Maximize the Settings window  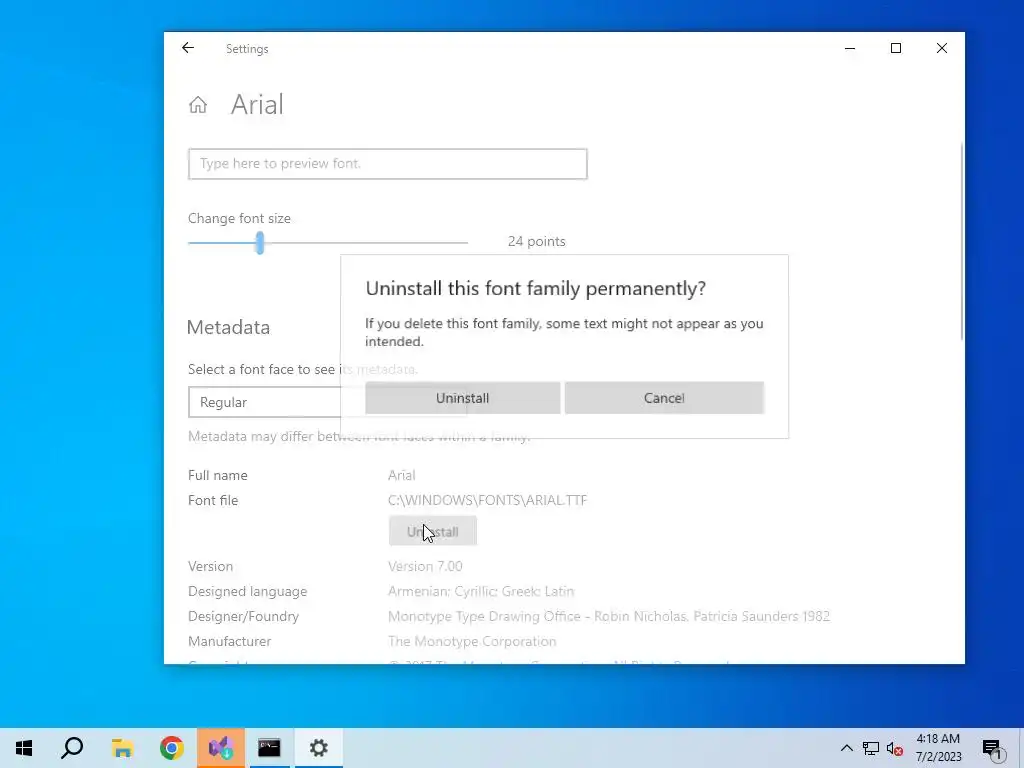tap(896, 48)
